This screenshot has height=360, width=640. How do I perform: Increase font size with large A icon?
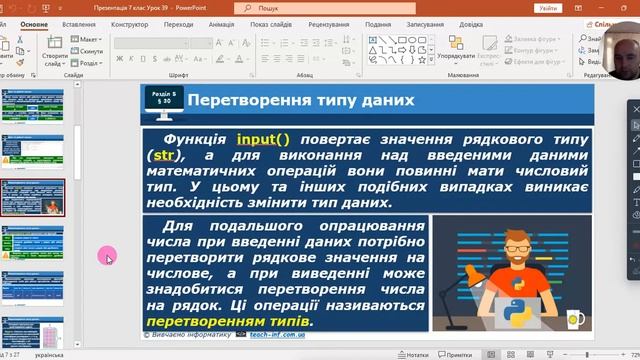point(219,43)
